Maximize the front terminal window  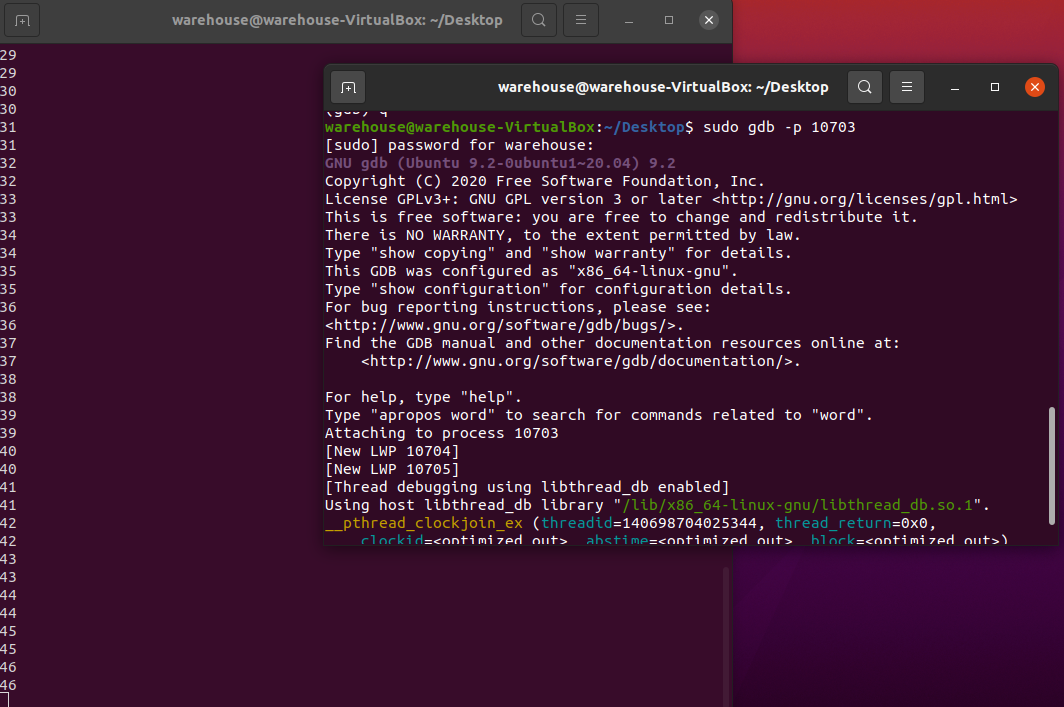click(995, 87)
